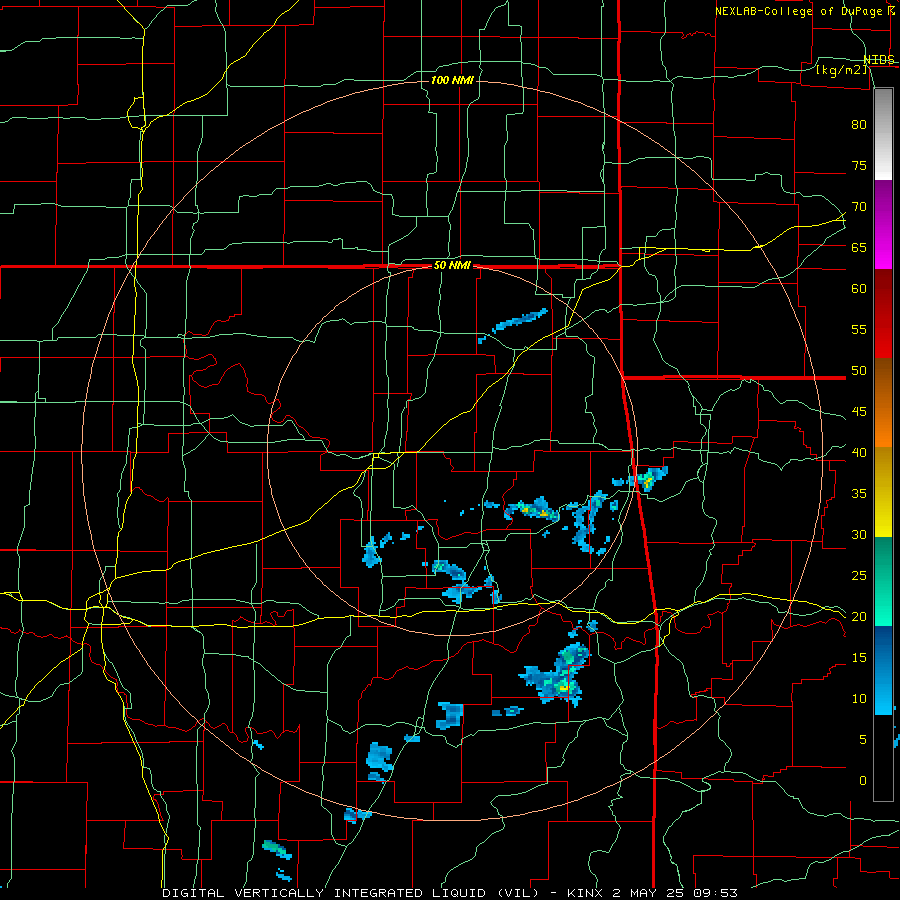Click the NIDS label above the legend
Viewport: 900px width, 900px height.
pyautogui.click(x=879, y=60)
